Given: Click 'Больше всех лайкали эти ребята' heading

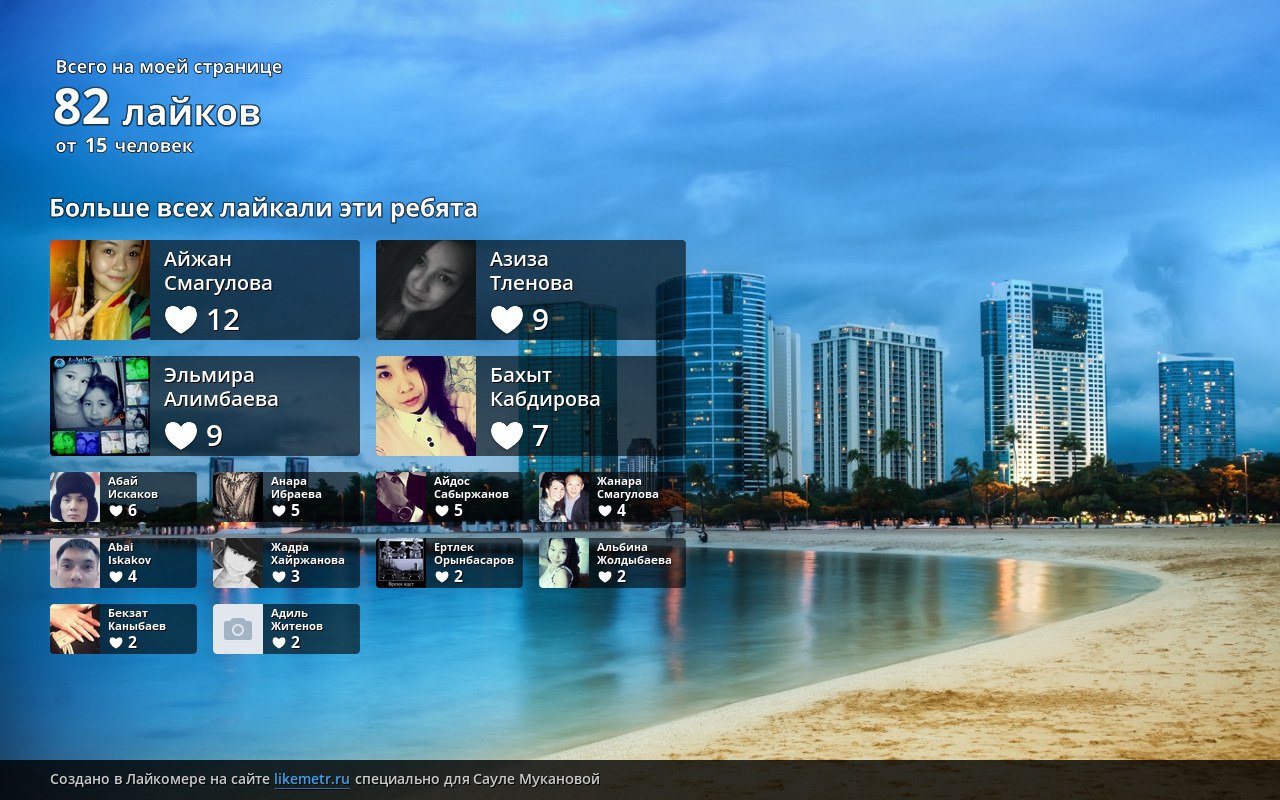Looking at the screenshot, I should pyautogui.click(x=264, y=208).
